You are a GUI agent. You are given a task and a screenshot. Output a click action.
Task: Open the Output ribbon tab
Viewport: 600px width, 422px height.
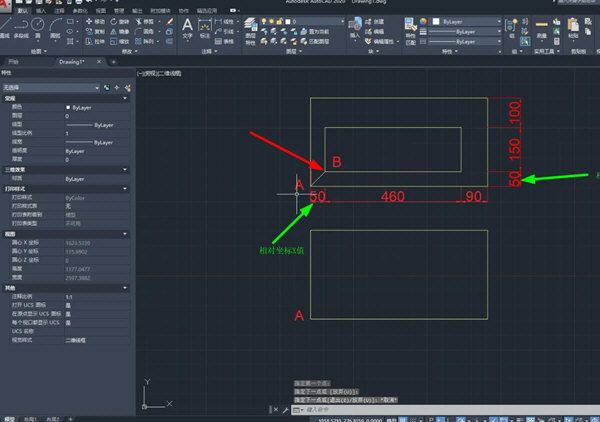pyautogui.click(x=137, y=11)
